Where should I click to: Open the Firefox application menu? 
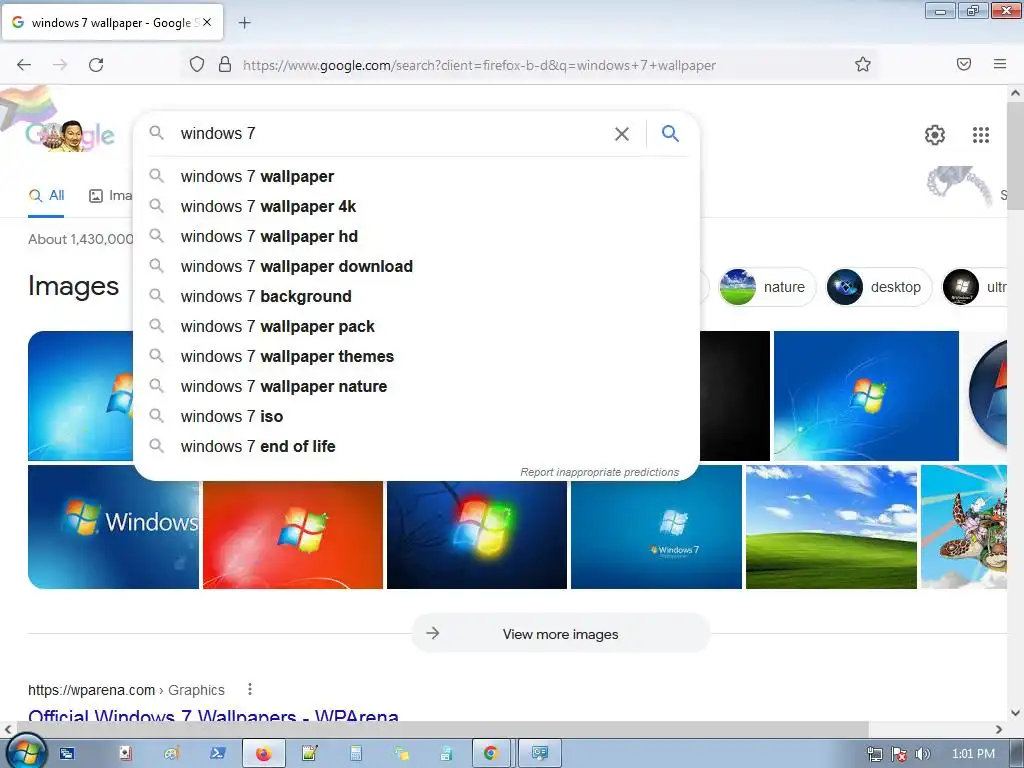[x=1000, y=64]
